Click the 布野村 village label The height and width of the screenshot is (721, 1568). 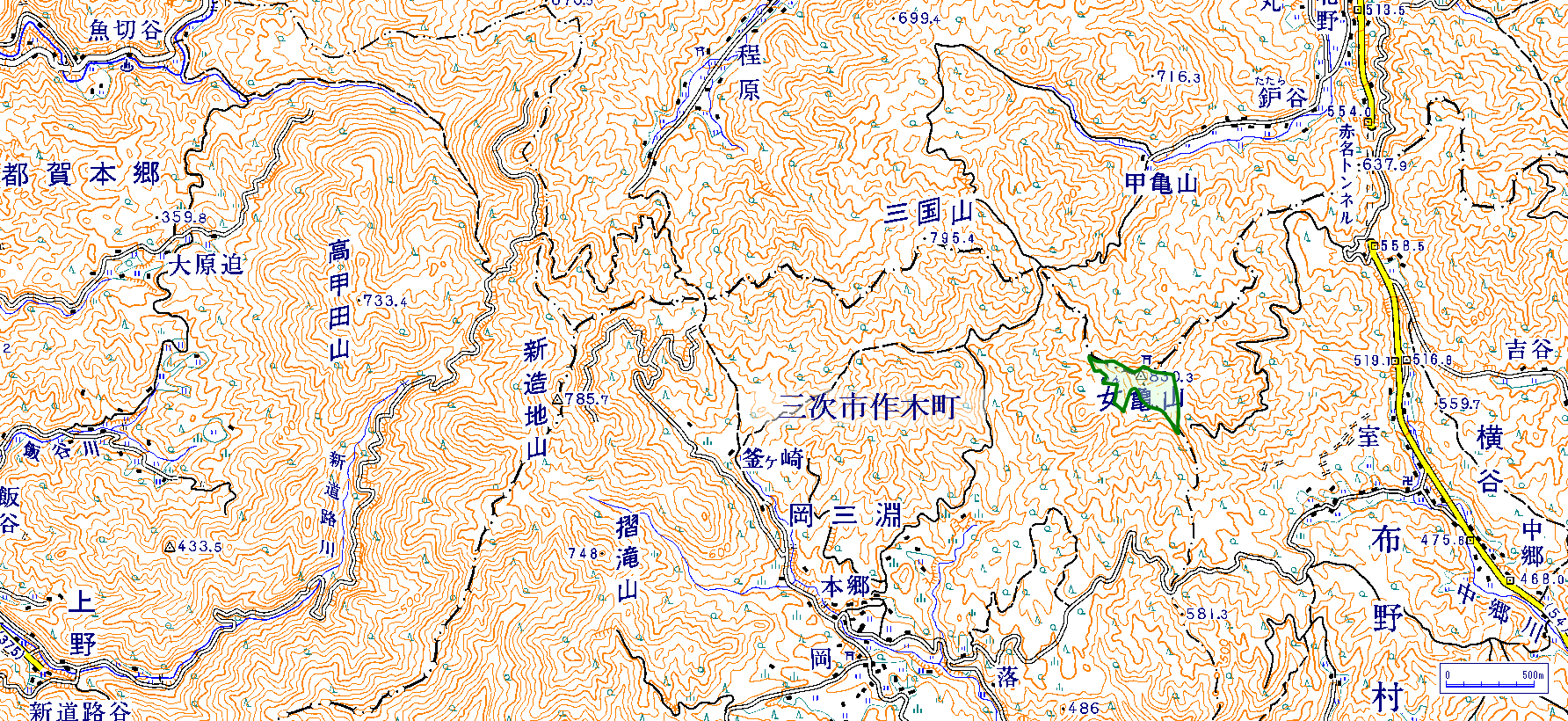(1387, 619)
